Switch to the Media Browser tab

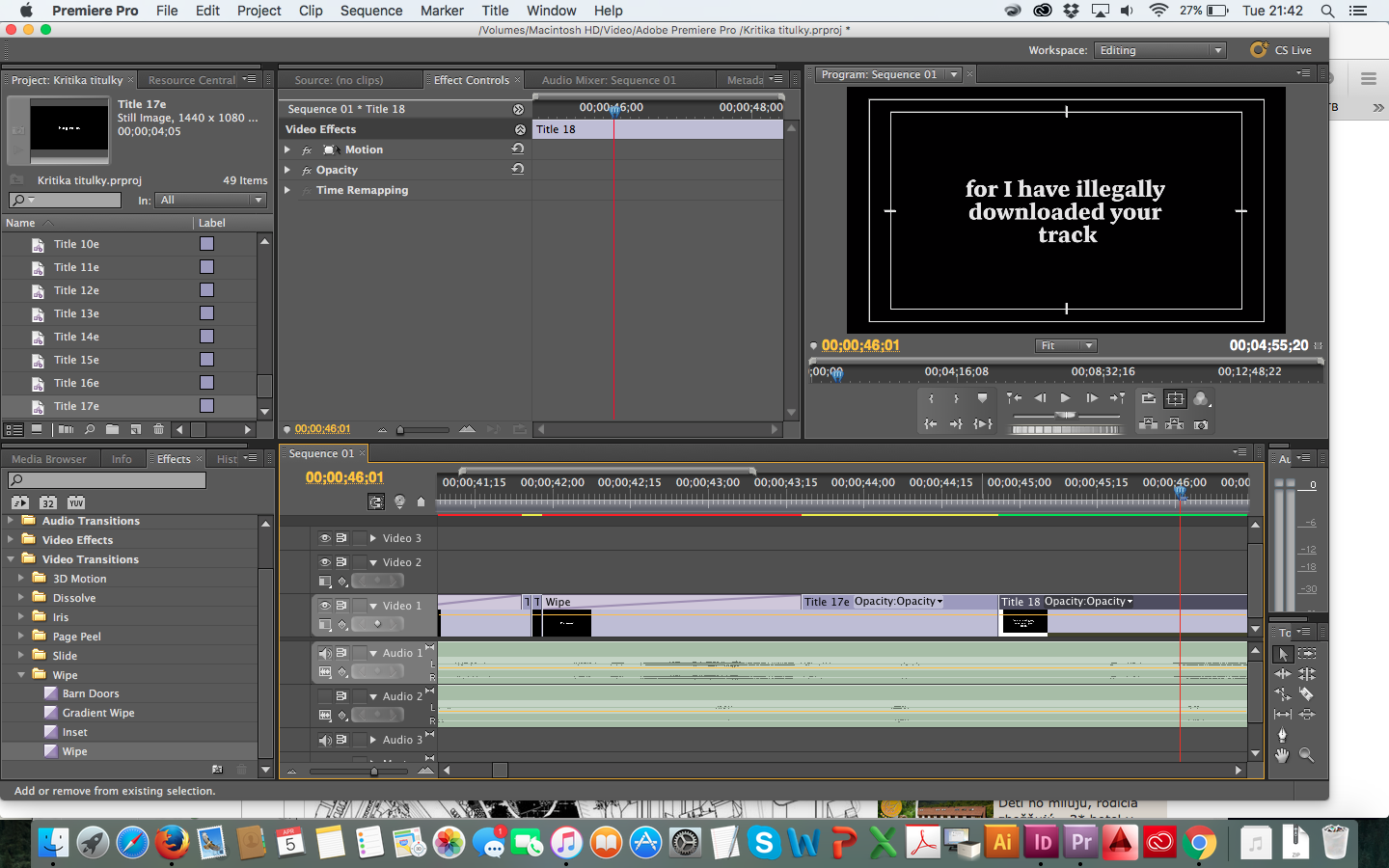48,459
